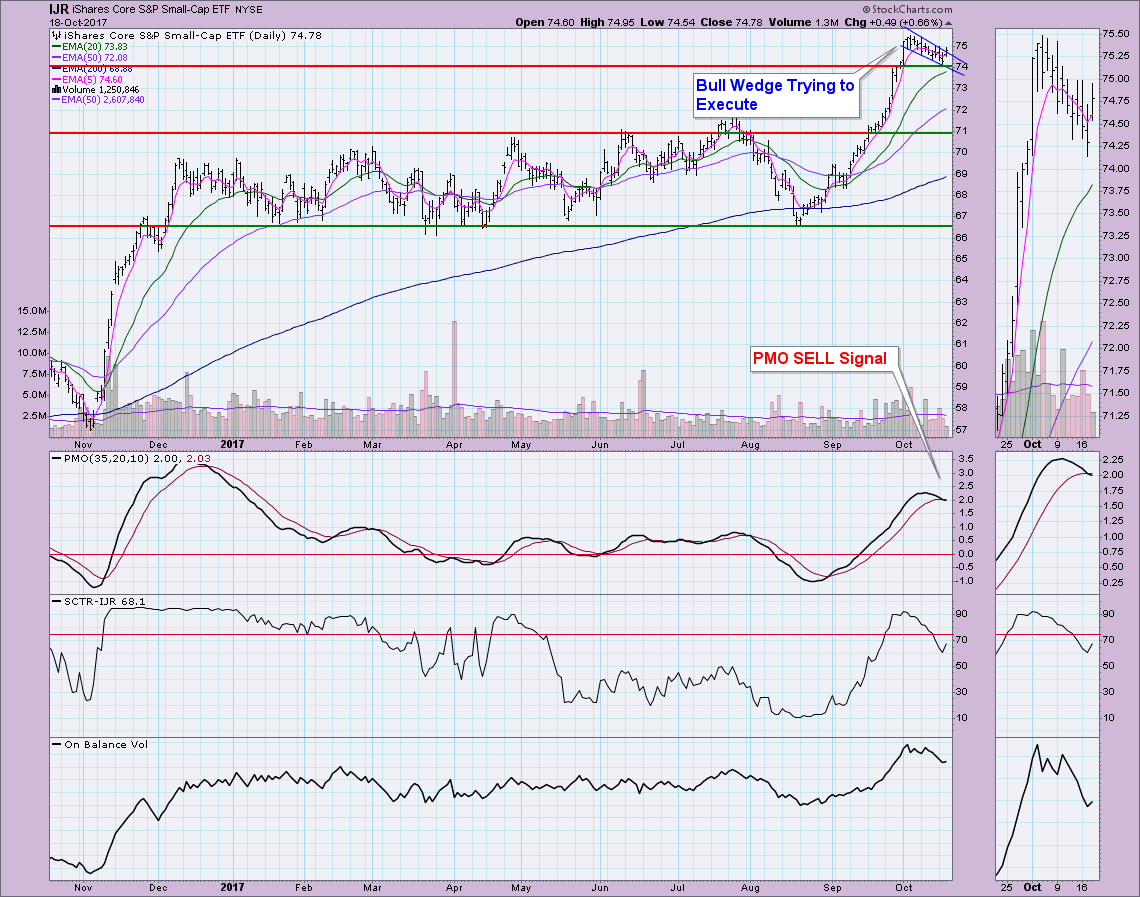Click the -1.0 label on the PMO axis

tap(964, 581)
